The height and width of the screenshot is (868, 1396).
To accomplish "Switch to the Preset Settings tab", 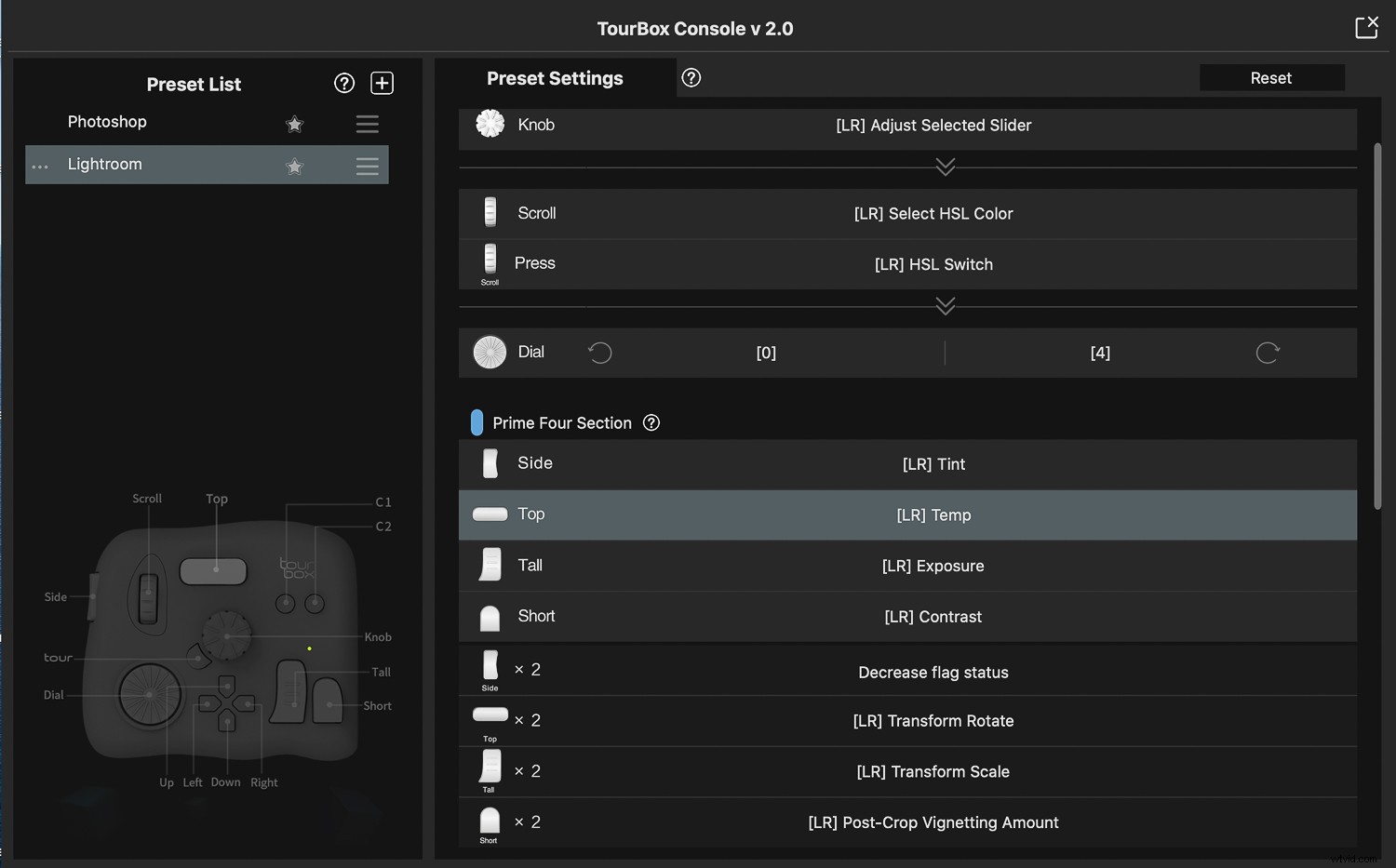I will point(556,78).
